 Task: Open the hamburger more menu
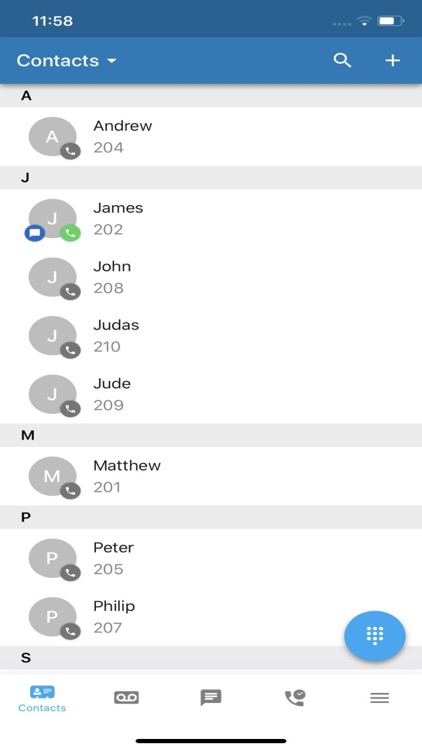pyautogui.click(x=379, y=698)
